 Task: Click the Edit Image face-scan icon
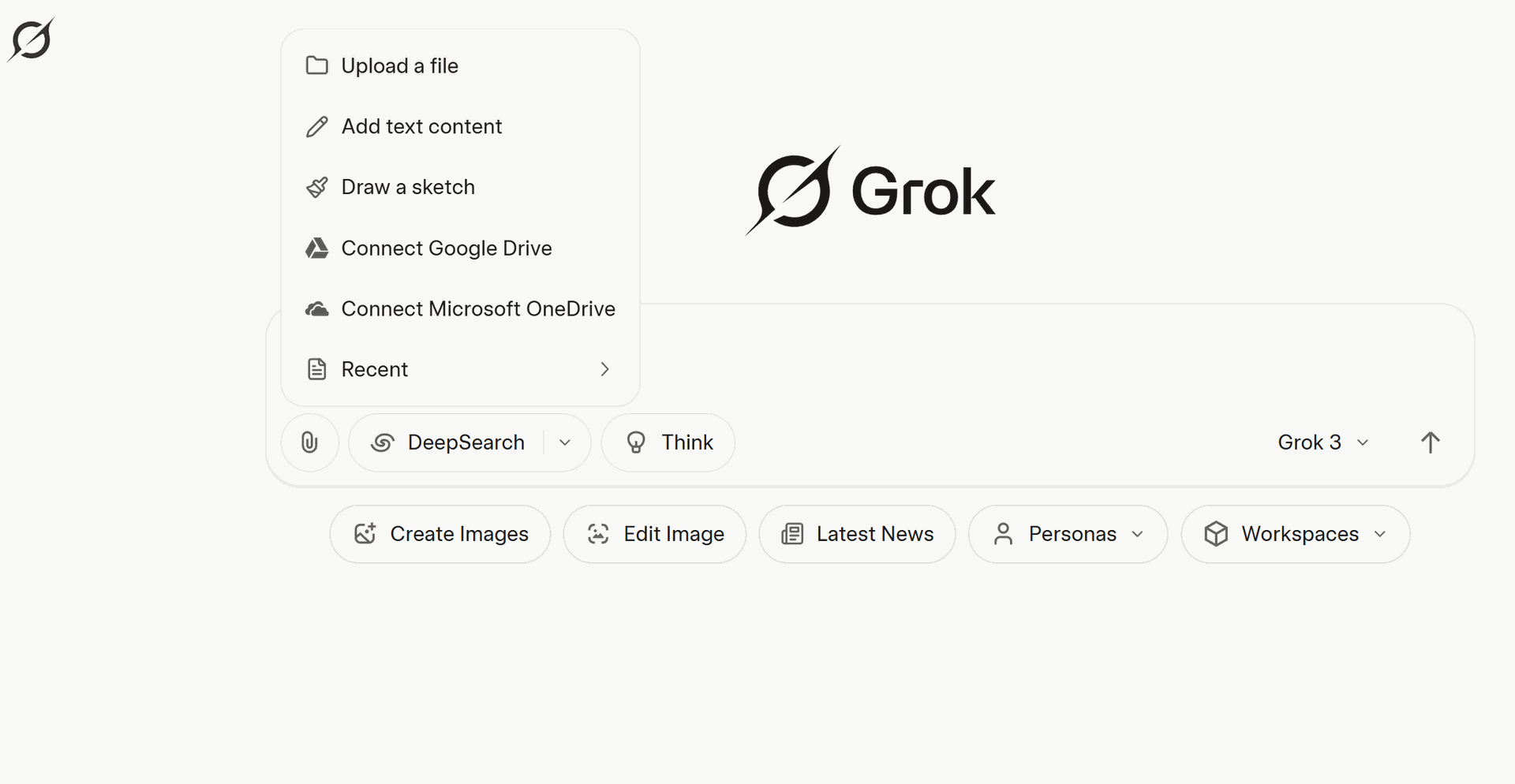(598, 534)
